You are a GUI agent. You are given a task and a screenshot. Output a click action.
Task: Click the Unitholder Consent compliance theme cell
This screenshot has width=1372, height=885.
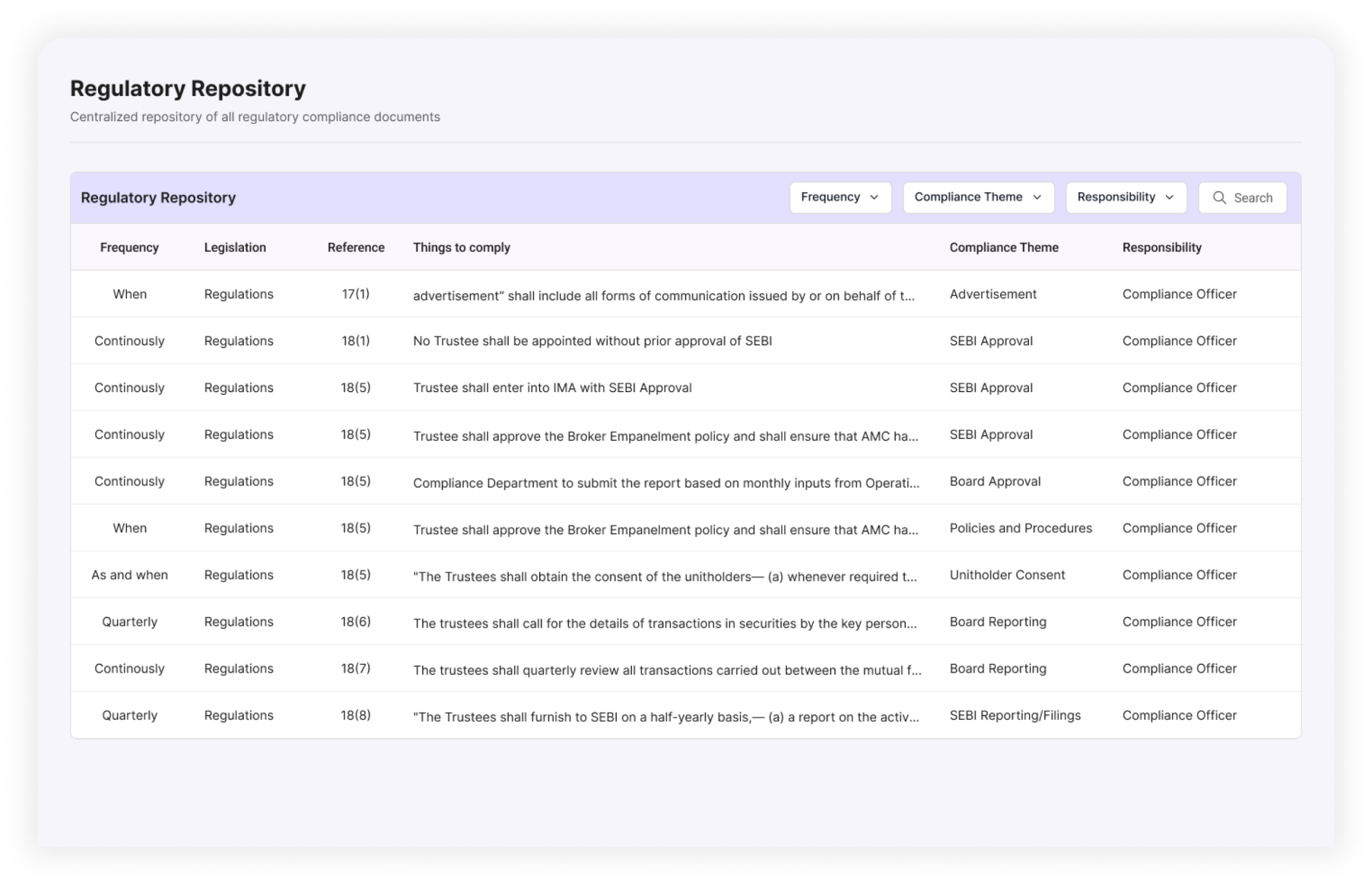1007,575
